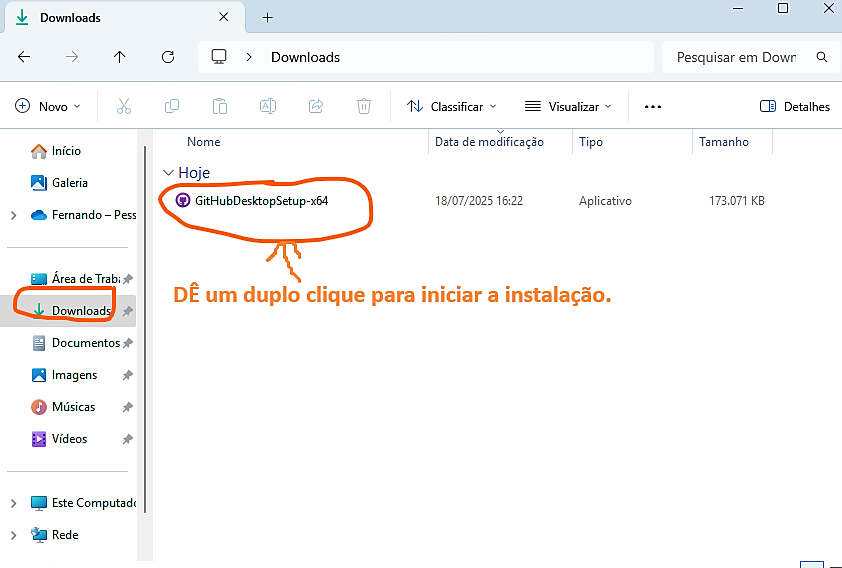Viewport: 842px width, 568px height.
Task: Click the Delete trash can icon
Action: coord(365,106)
